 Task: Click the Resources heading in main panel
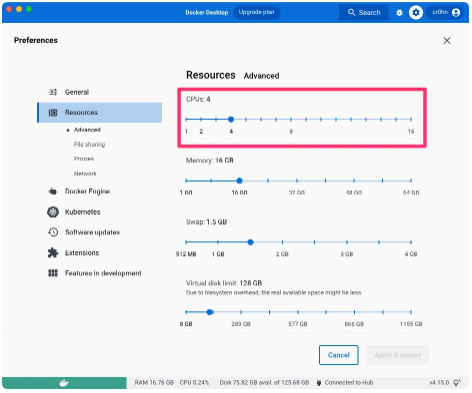pyautogui.click(x=211, y=75)
